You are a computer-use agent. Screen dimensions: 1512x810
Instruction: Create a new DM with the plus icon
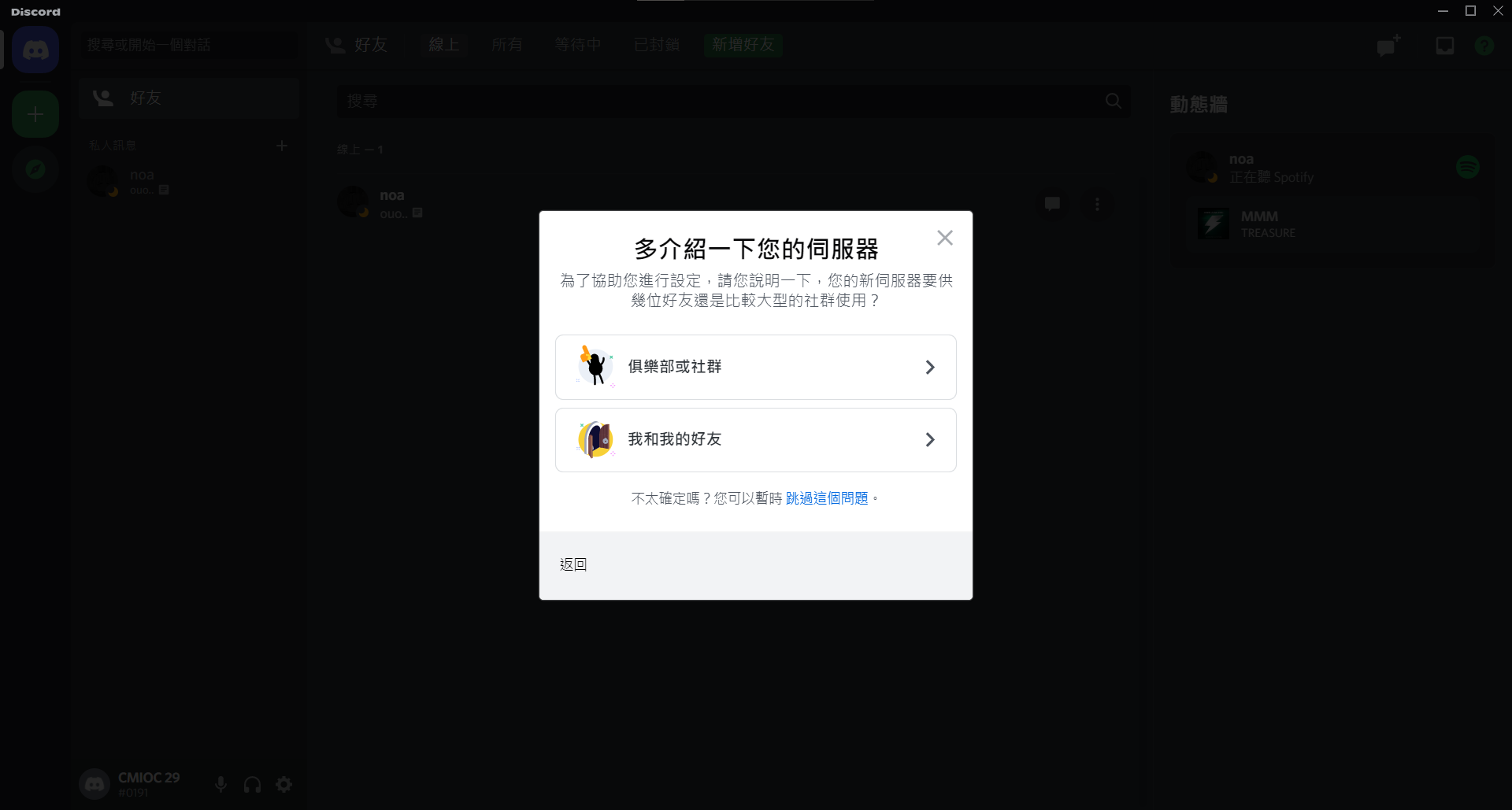[x=282, y=146]
